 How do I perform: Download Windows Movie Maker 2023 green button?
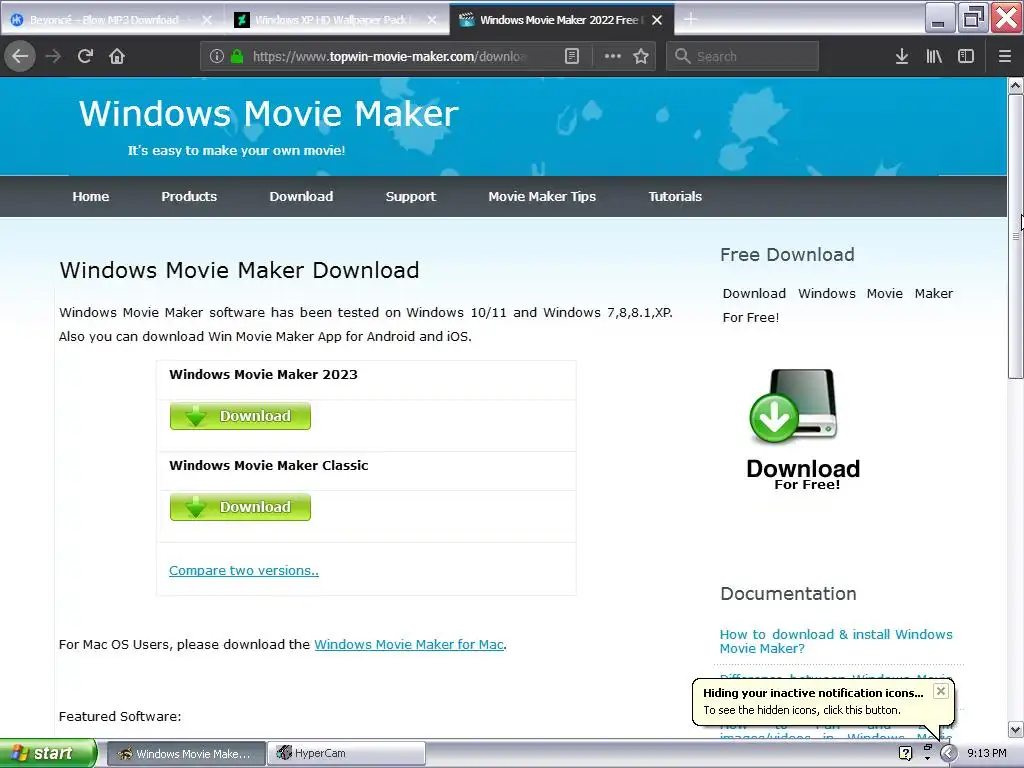point(240,416)
